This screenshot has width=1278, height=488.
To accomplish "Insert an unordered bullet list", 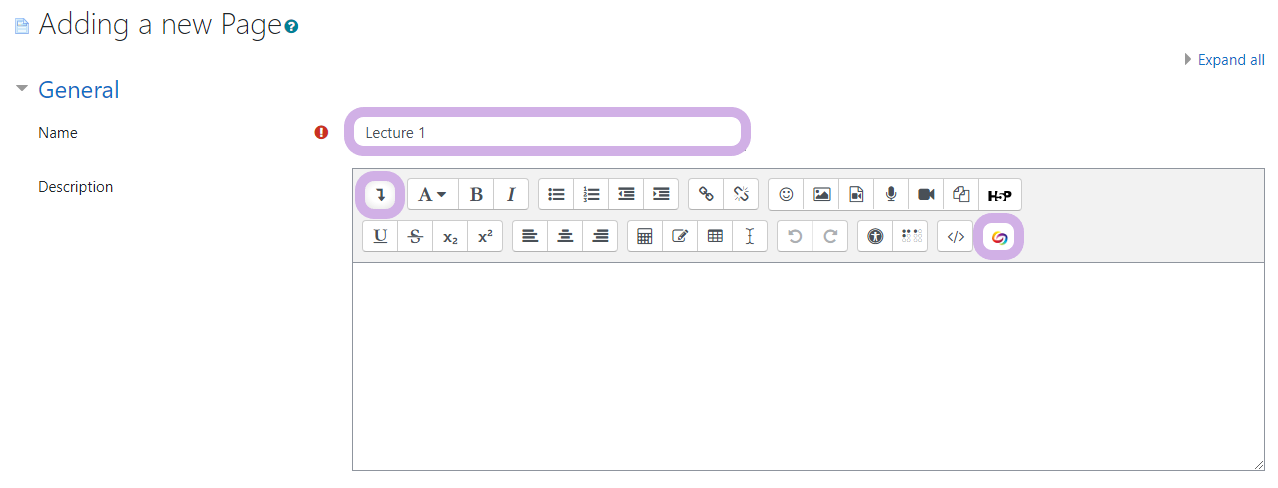I will [x=556, y=194].
